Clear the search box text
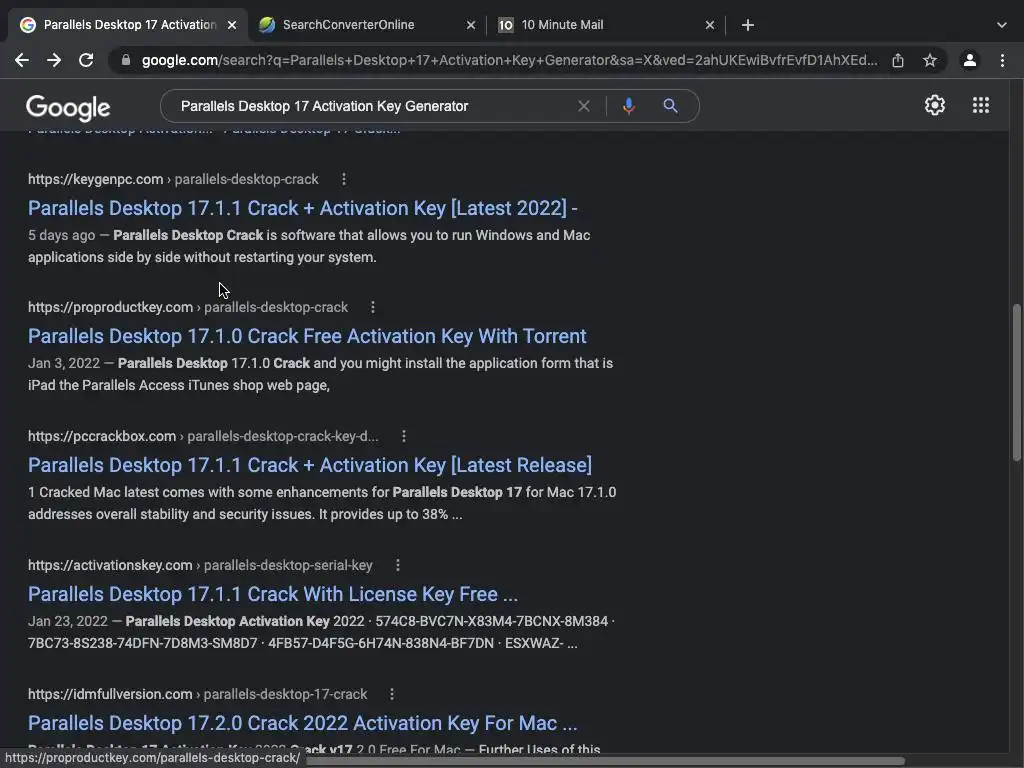Screen dimensions: 1024x768 coord(584,106)
